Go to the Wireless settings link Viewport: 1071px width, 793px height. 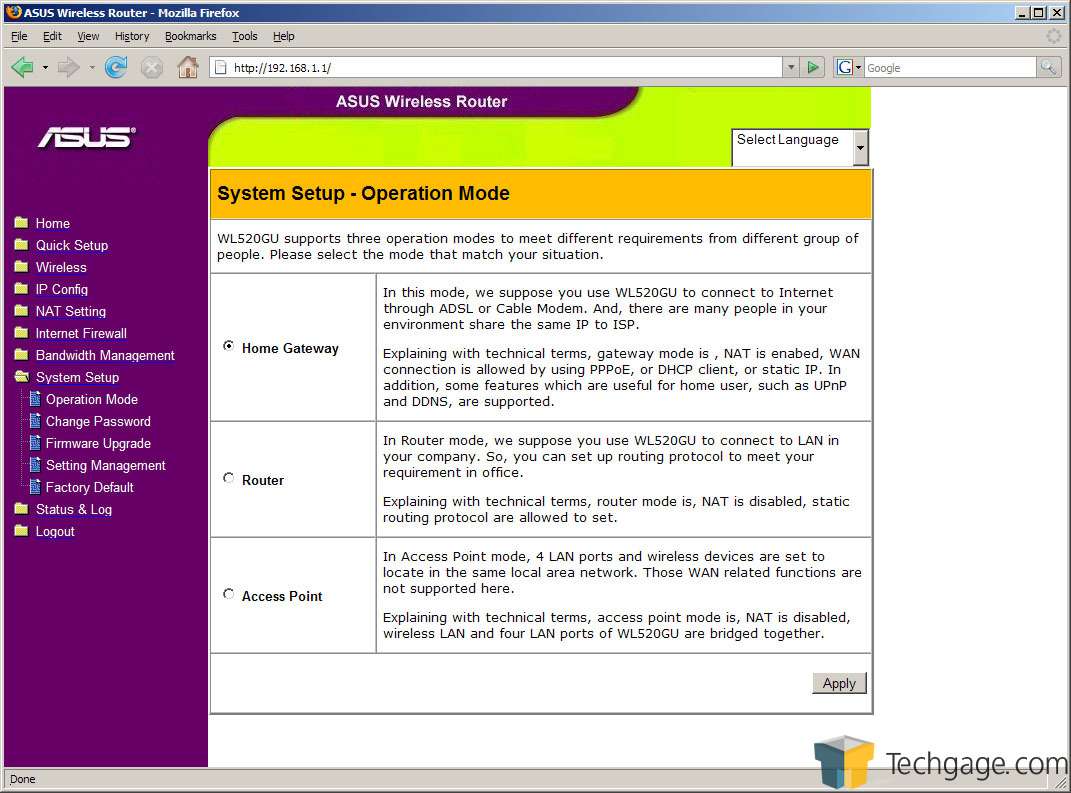(x=61, y=267)
